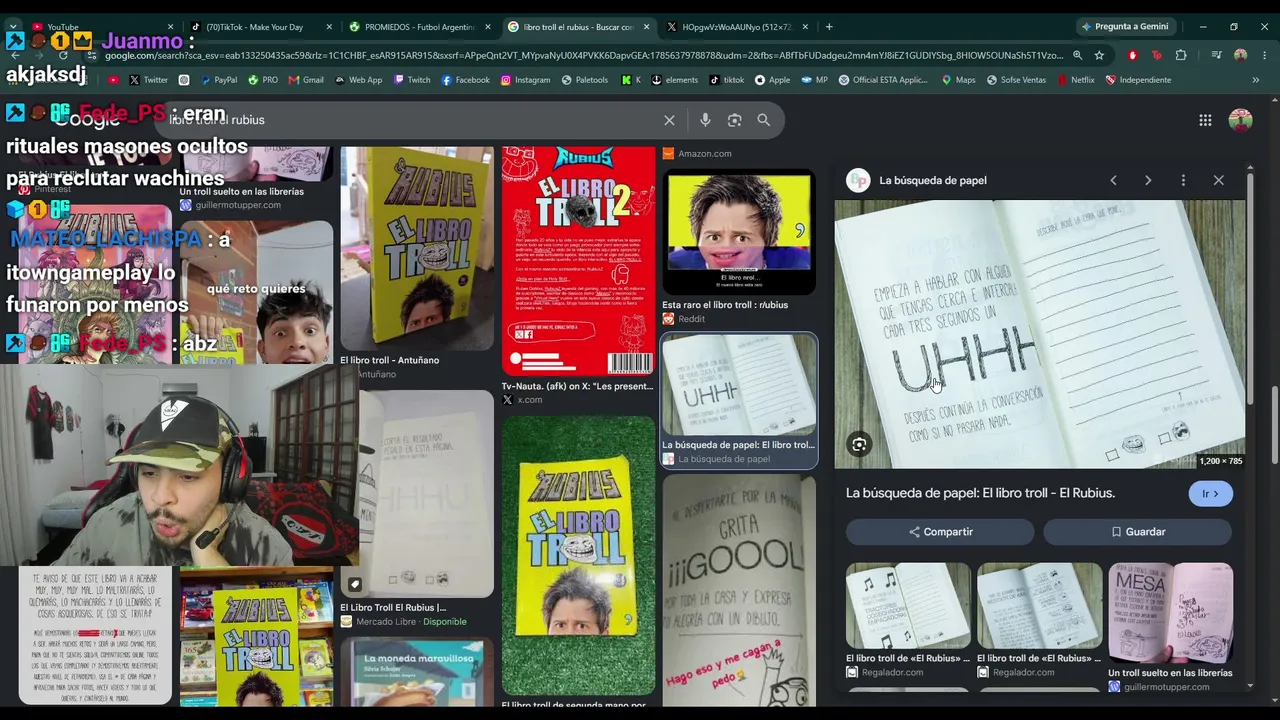Click the Ir button to visit page
Viewport: 1280px width, 720px height.
(x=1210, y=493)
